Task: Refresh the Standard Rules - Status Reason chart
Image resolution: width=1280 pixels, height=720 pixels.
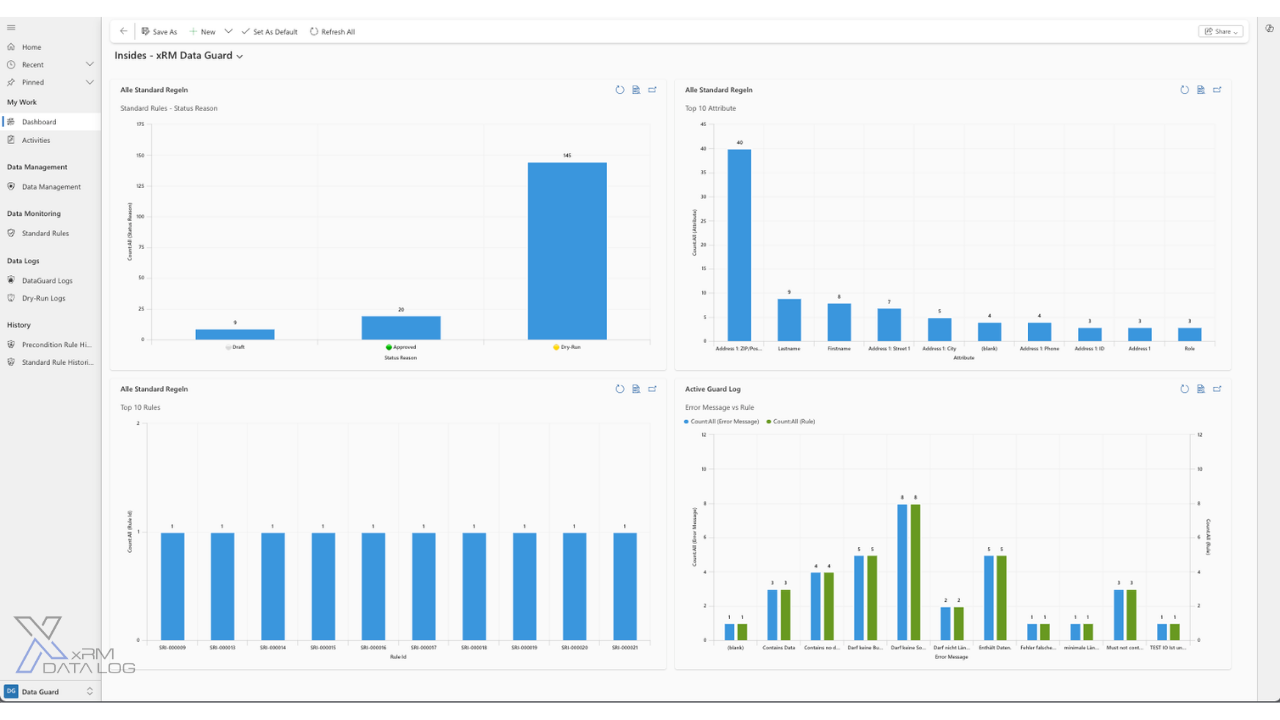Action: [620, 90]
